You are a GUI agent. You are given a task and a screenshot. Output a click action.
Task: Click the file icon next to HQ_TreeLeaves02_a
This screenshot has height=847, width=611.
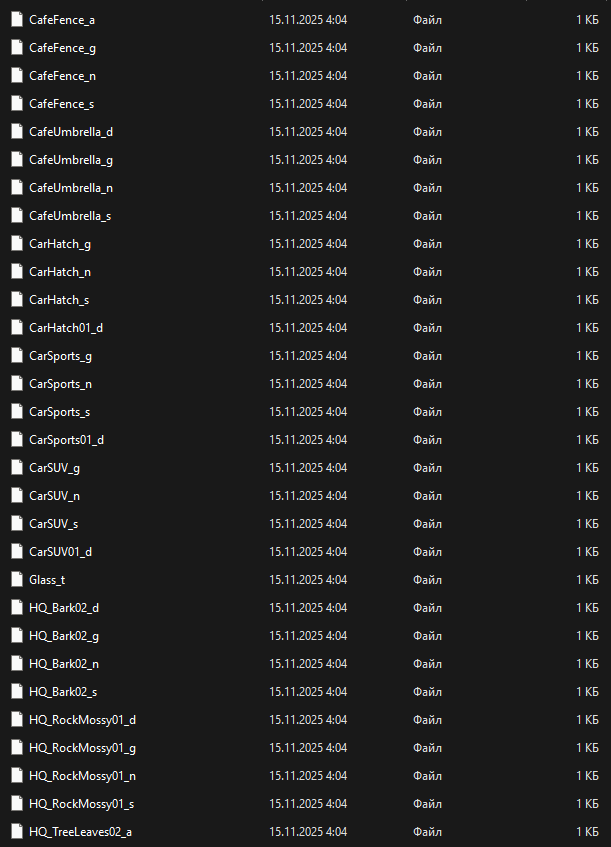coord(16,831)
